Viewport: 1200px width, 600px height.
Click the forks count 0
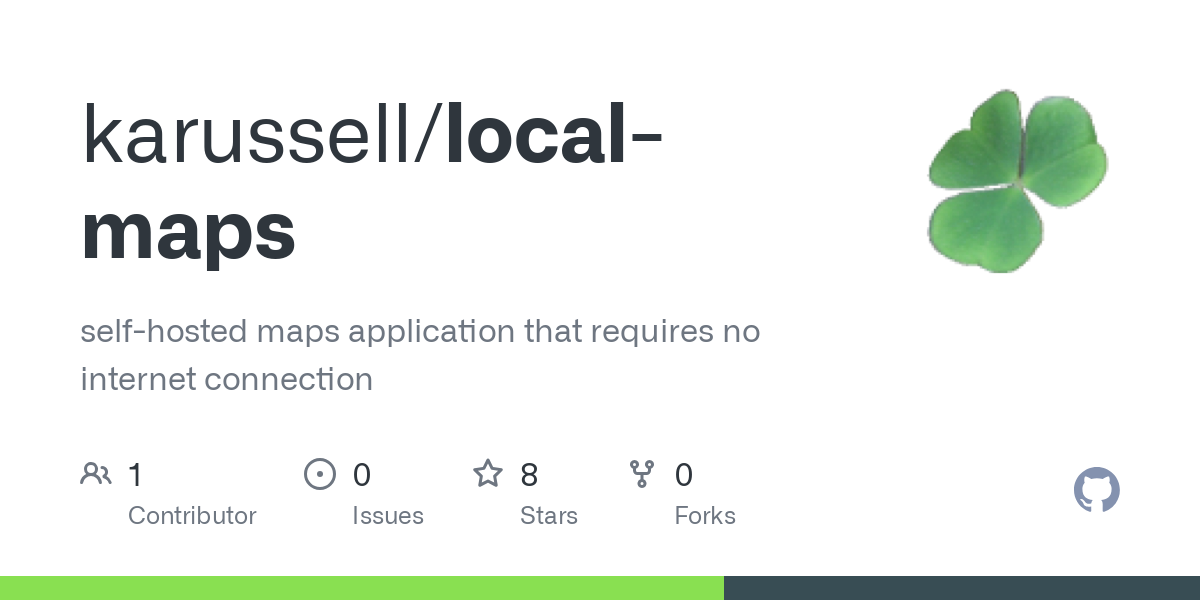684,474
